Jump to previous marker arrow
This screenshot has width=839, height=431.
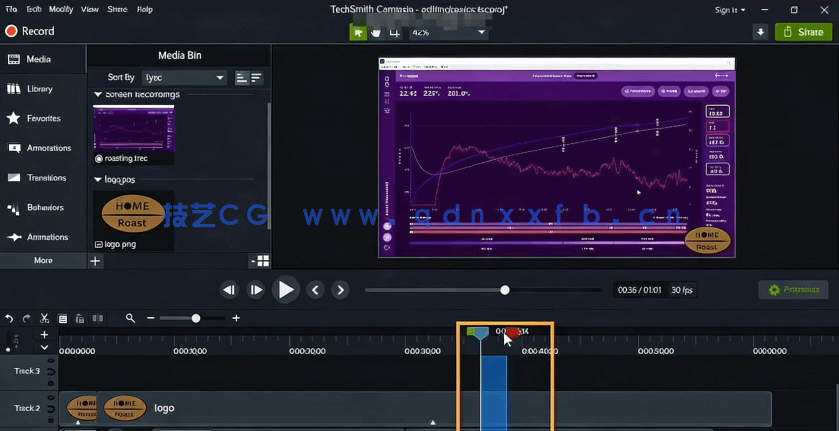pos(315,290)
